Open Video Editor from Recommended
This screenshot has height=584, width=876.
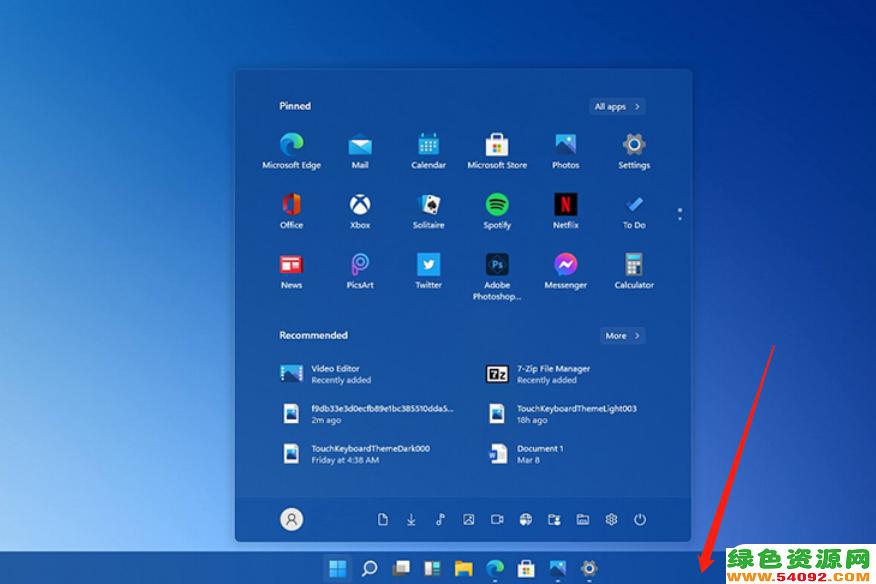tap(330, 371)
